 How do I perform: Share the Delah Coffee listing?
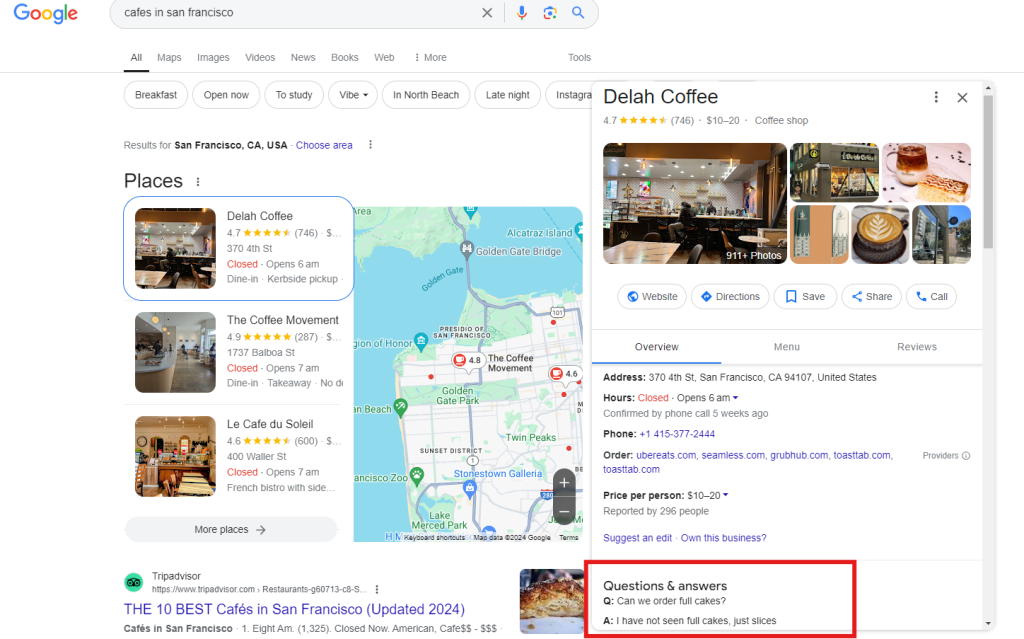pyautogui.click(x=873, y=296)
